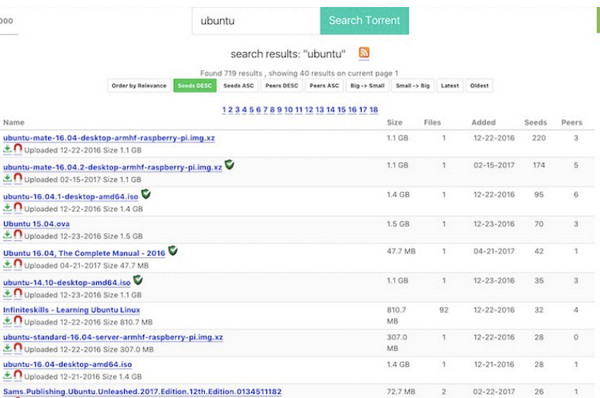Screen dimensions: 600x398
Task: Sort results by Peers ASC
Action: coord(324,86)
